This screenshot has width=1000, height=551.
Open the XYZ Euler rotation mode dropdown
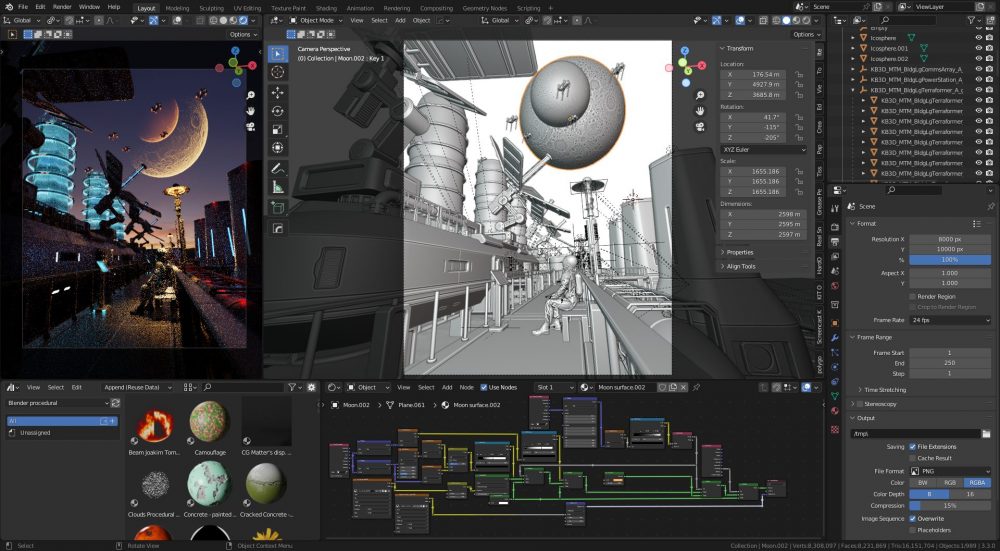[763, 149]
